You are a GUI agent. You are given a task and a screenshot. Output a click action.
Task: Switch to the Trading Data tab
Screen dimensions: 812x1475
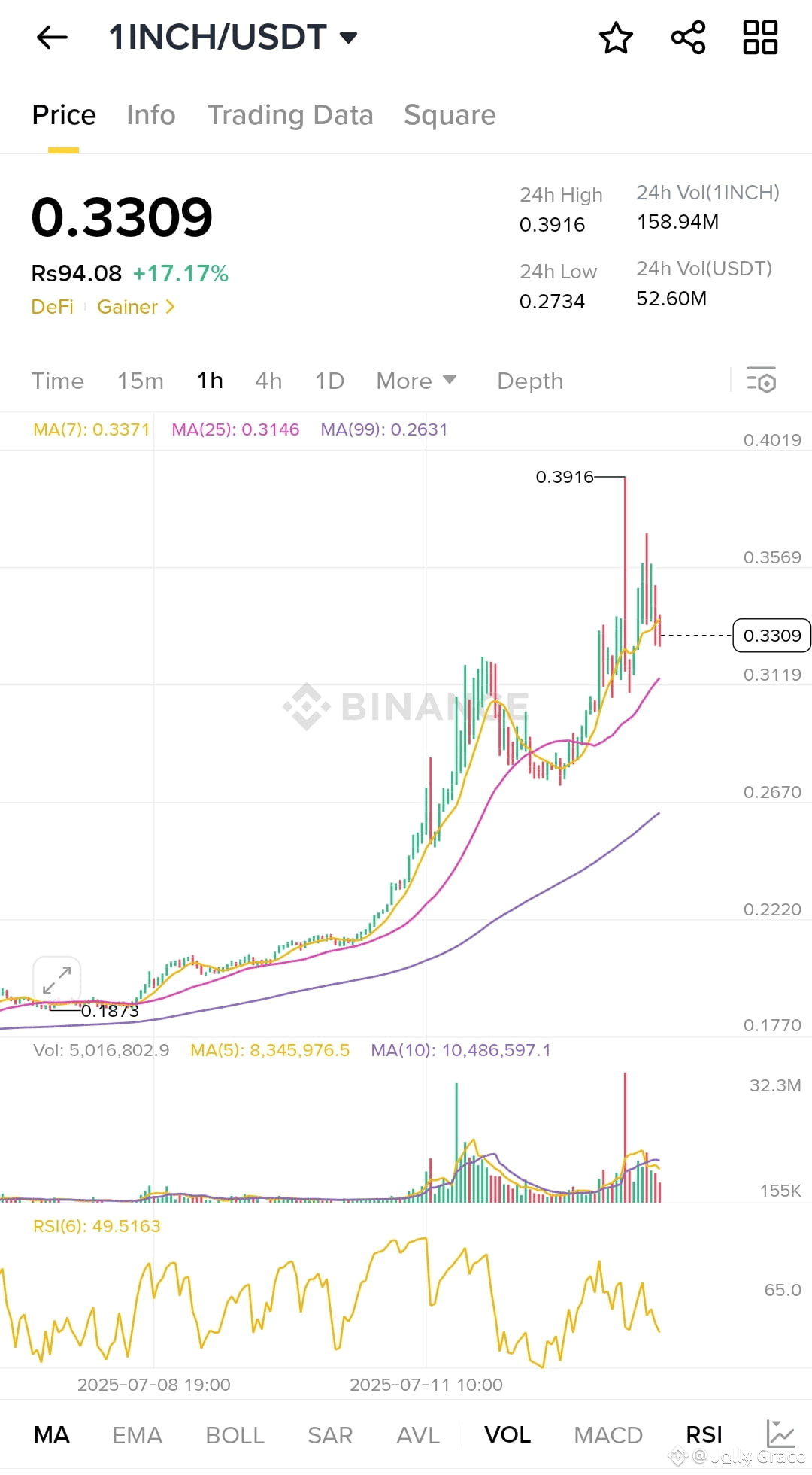(291, 115)
